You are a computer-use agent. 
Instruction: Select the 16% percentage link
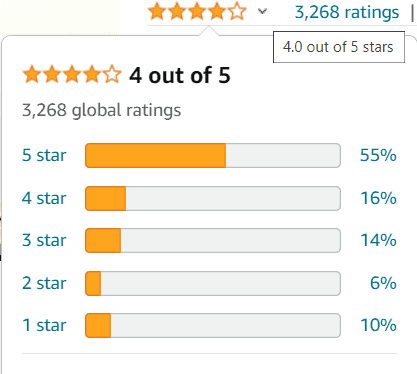click(378, 198)
